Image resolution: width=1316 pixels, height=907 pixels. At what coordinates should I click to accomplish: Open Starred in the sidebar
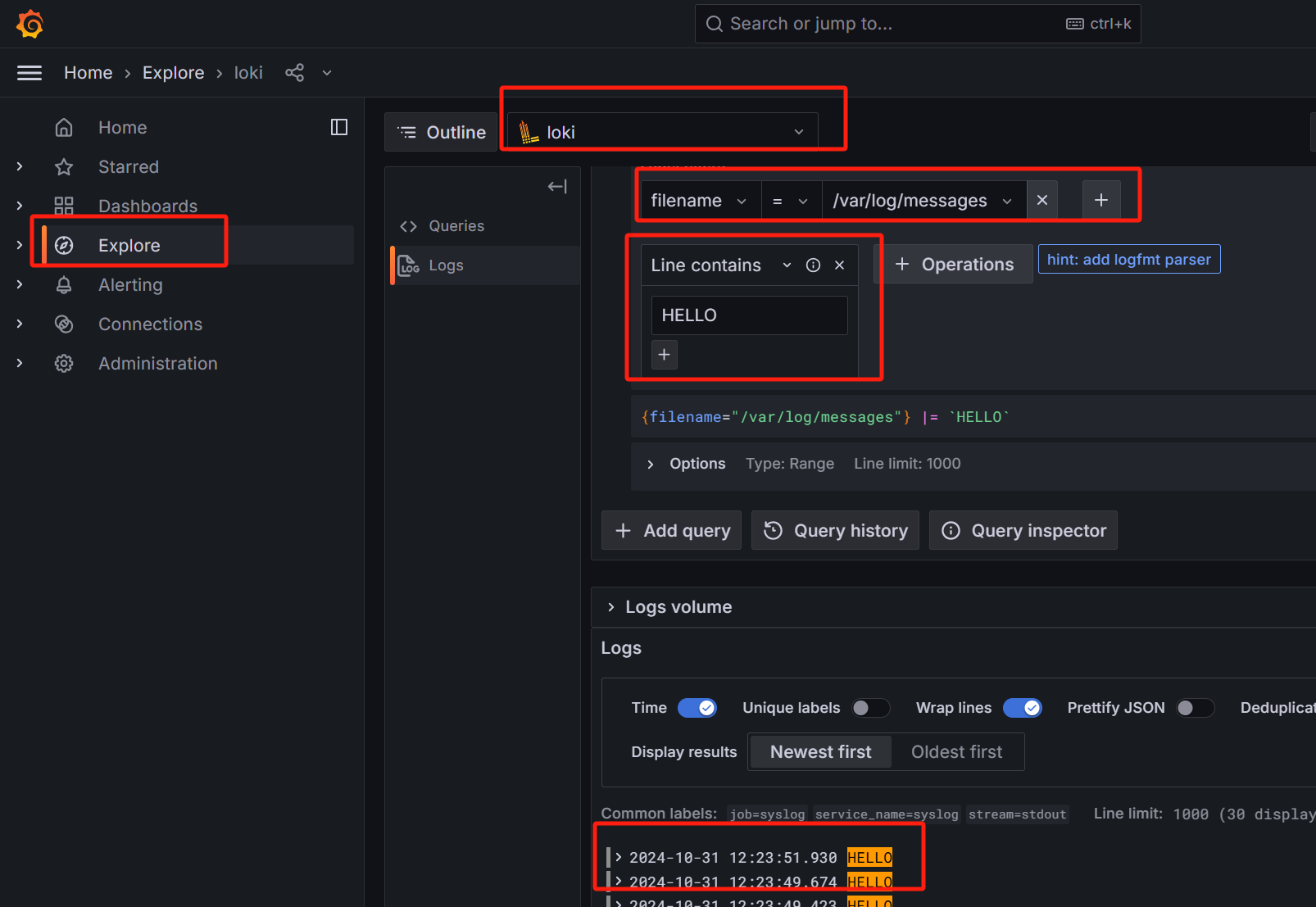click(x=129, y=167)
